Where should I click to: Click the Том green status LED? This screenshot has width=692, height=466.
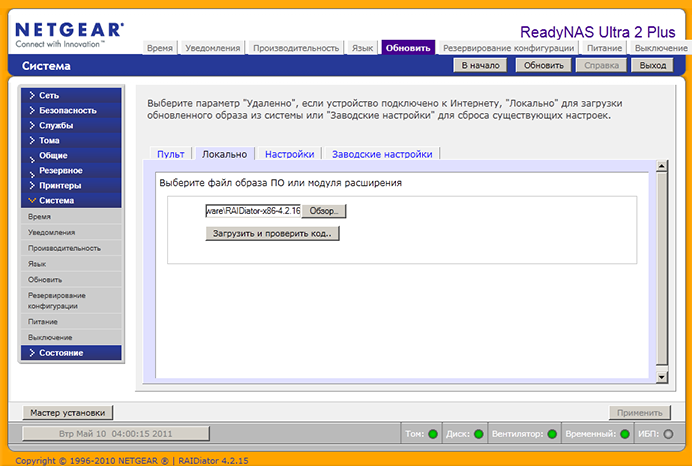pos(433,434)
